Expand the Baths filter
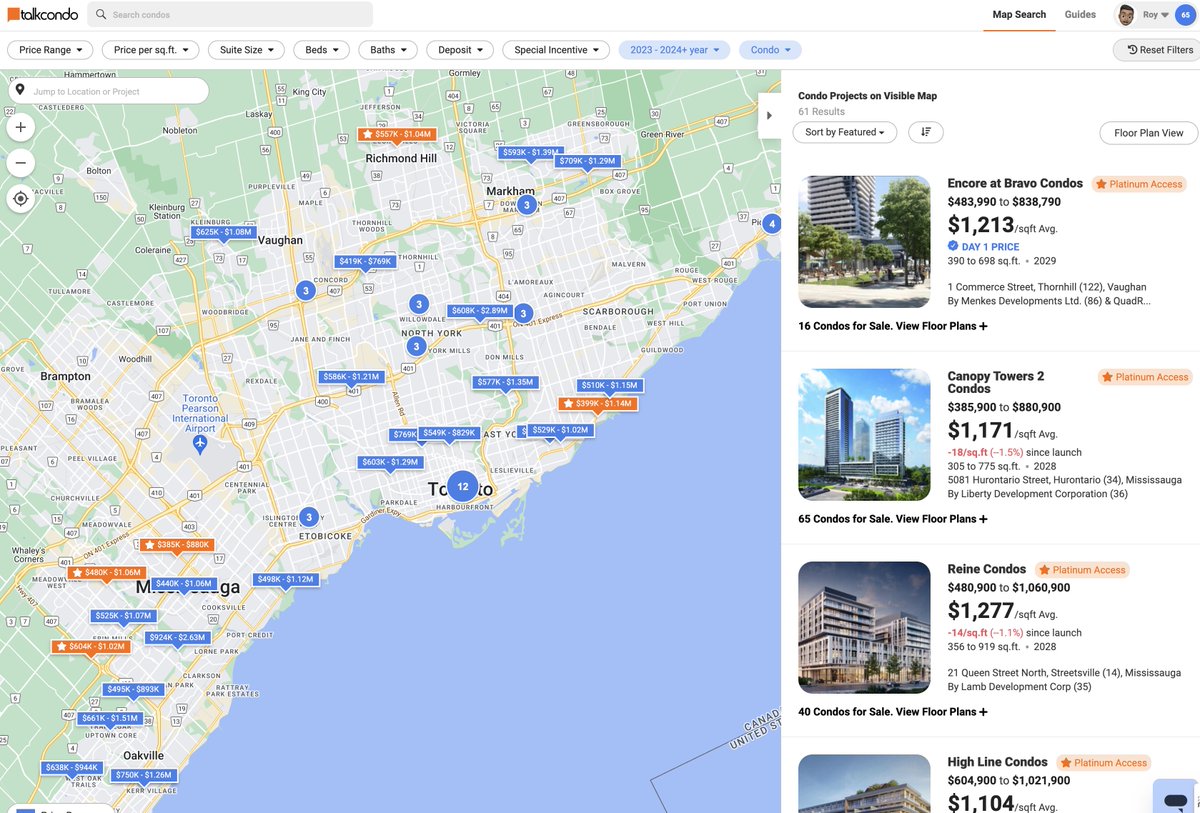 388,50
